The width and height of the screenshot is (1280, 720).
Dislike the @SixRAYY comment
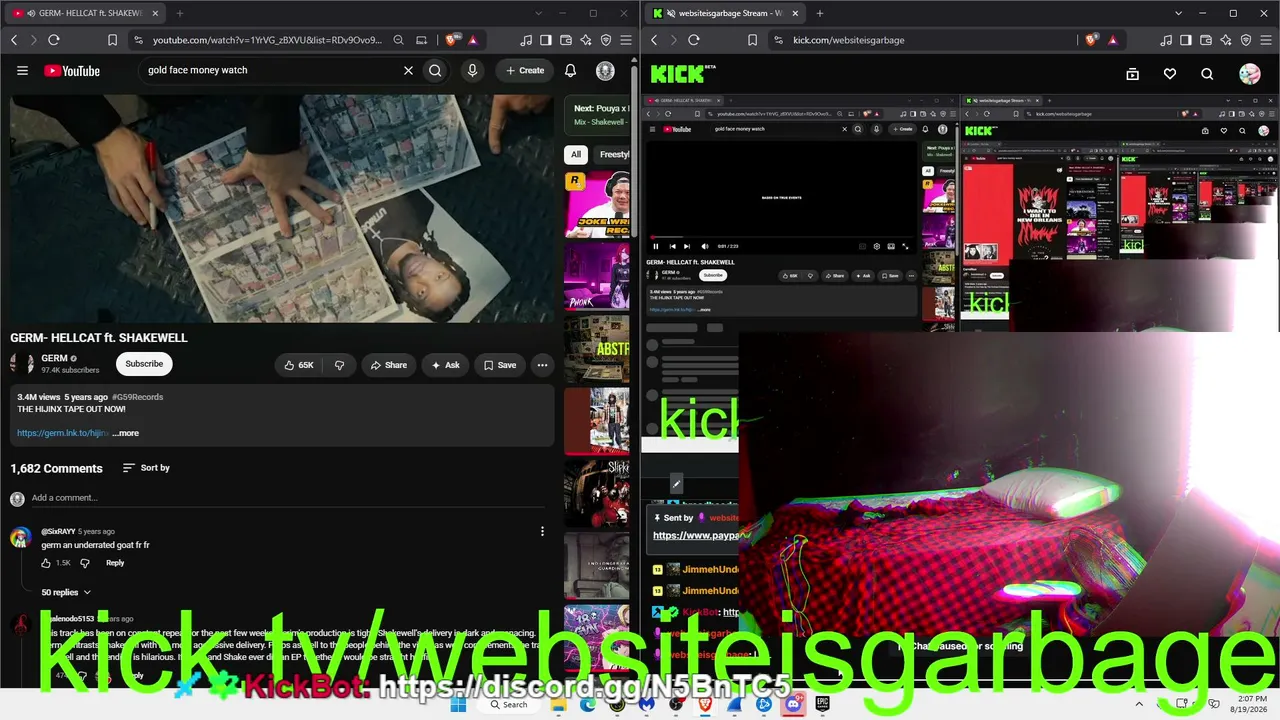coord(84,563)
